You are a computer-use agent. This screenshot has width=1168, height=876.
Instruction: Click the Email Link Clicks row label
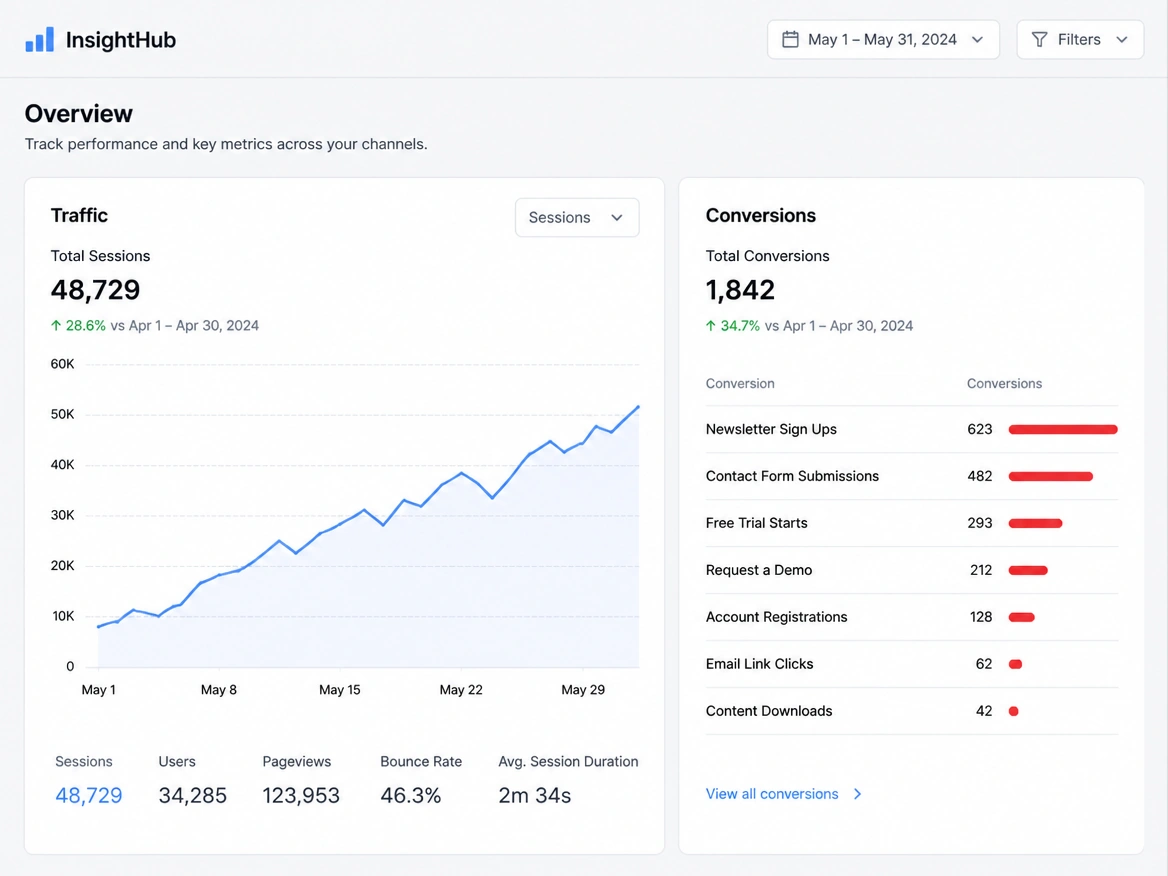click(x=759, y=664)
